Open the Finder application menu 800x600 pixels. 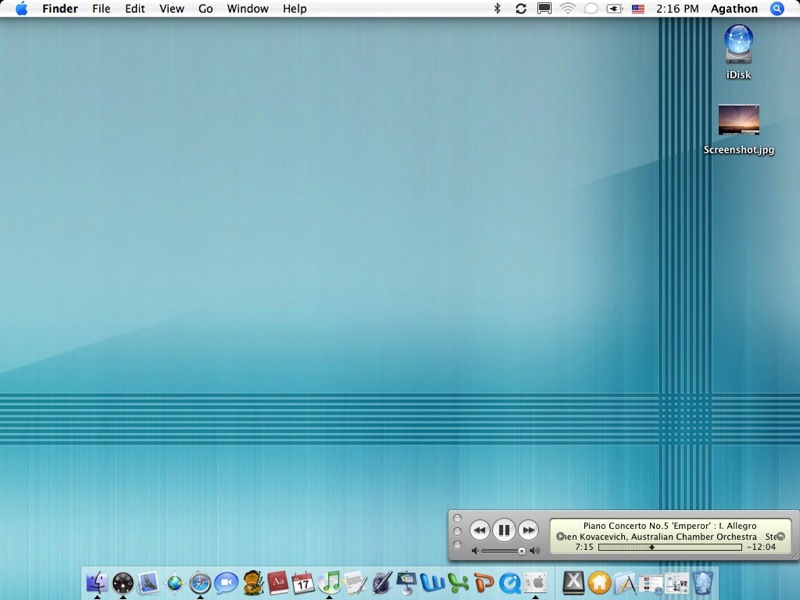tap(60, 9)
